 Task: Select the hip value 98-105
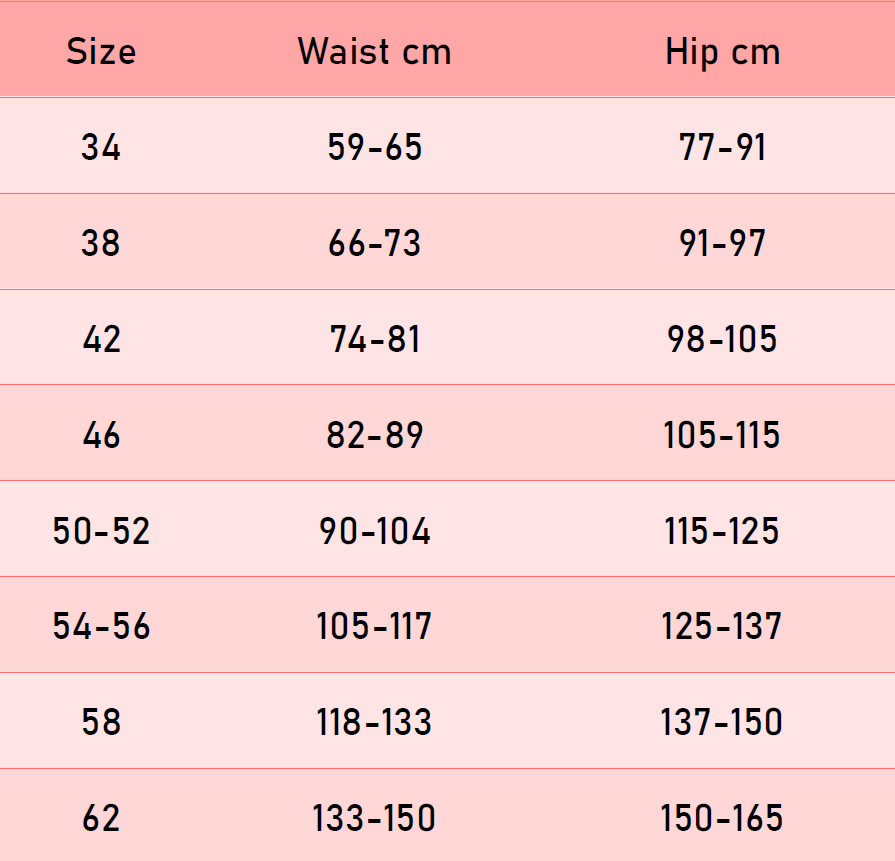pos(722,339)
